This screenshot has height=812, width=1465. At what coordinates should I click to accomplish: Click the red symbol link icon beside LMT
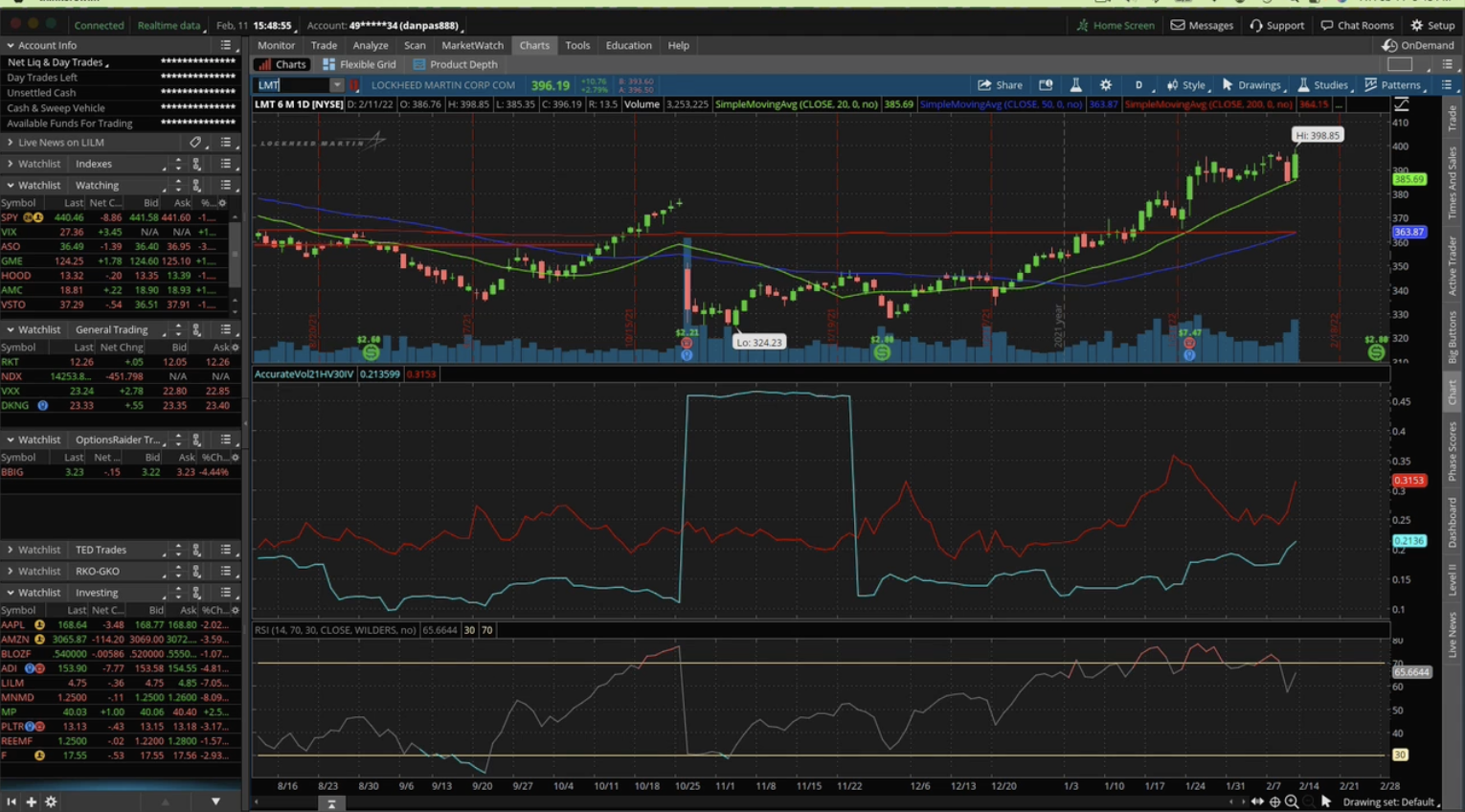(354, 85)
